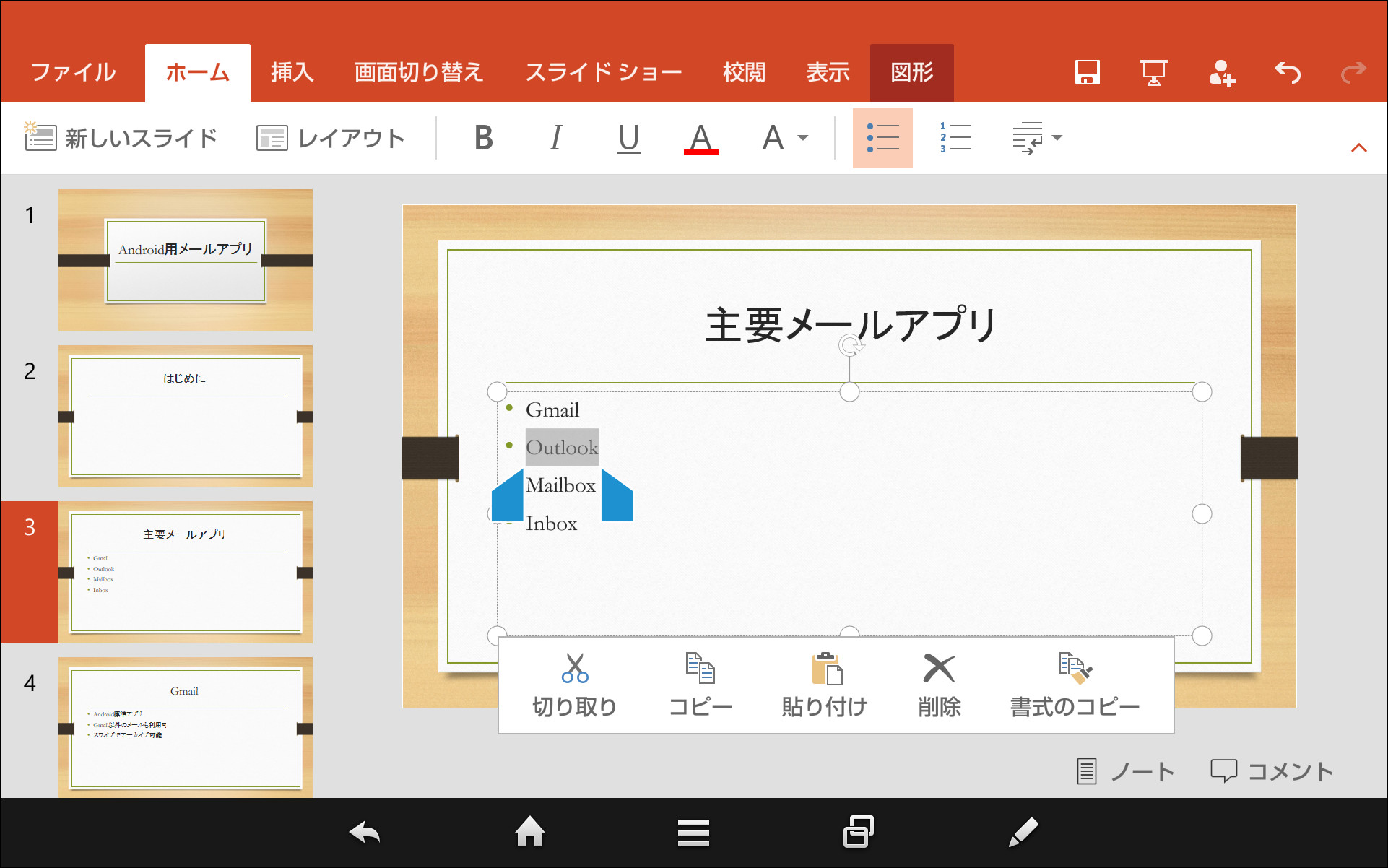
Task: Start the slideshow presentation icon
Action: (x=1153, y=71)
